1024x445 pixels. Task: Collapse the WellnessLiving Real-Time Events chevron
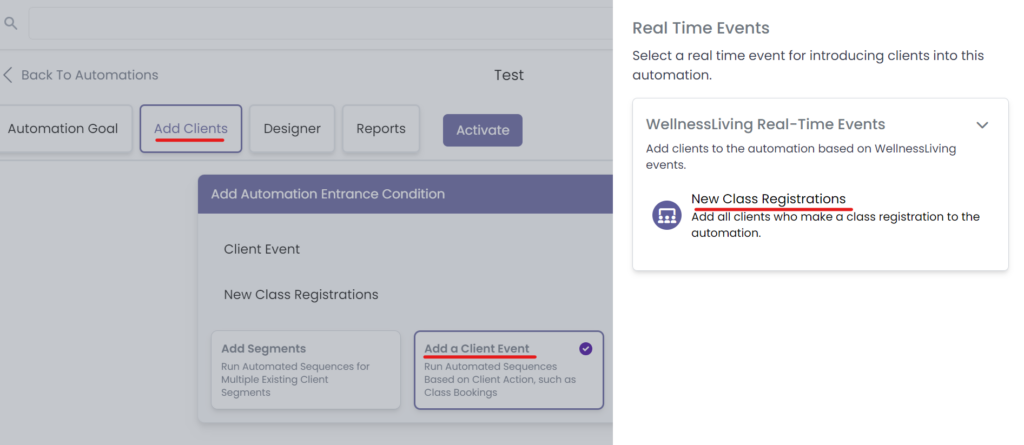(982, 125)
